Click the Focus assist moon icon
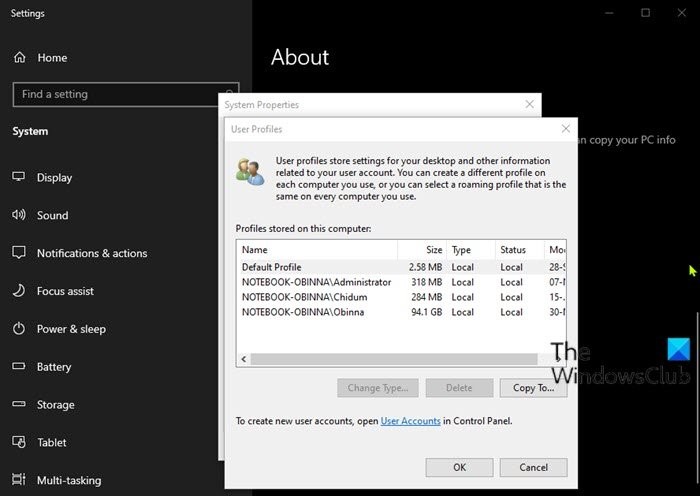 19,291
